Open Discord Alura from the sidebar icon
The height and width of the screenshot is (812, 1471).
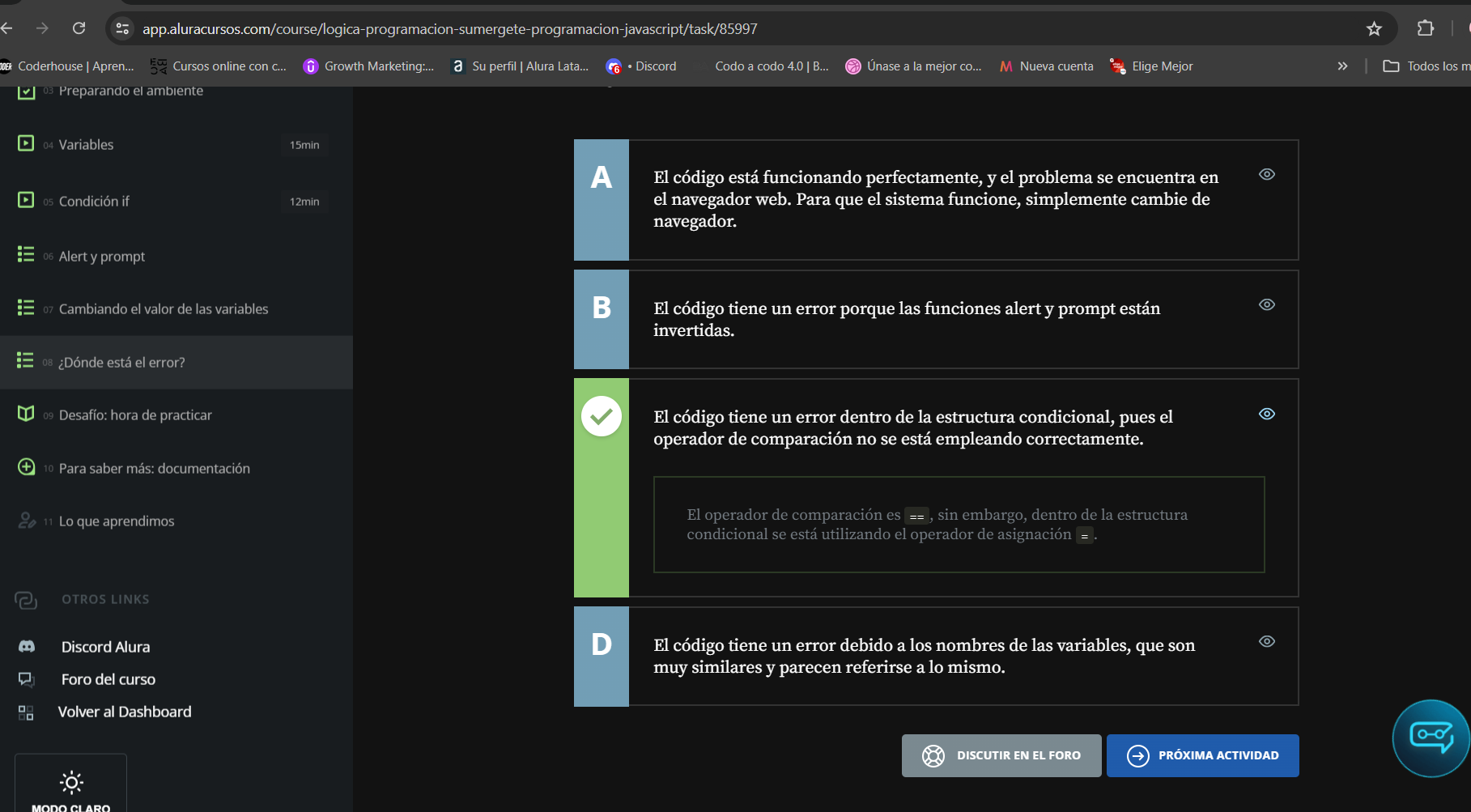click(x=26, y=645)
